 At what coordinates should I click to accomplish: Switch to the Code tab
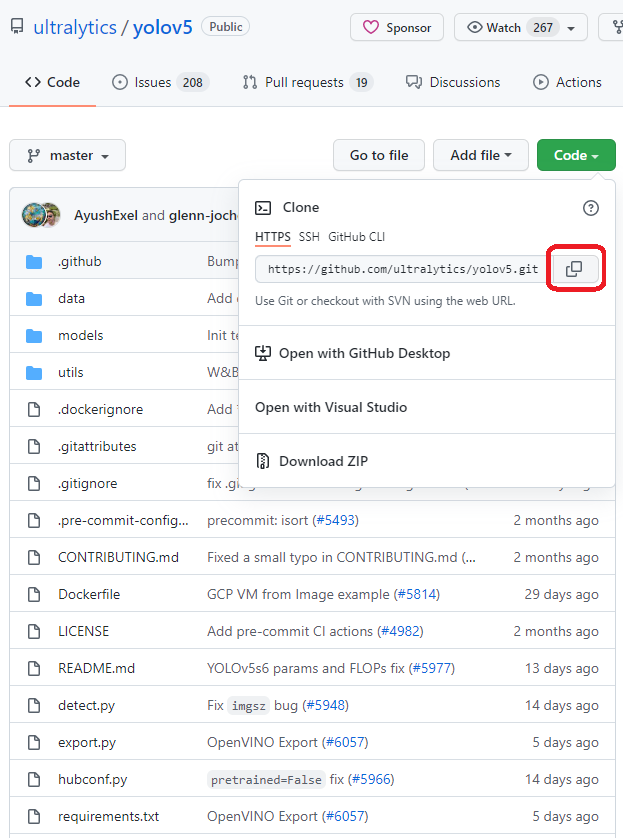point(52,82)
